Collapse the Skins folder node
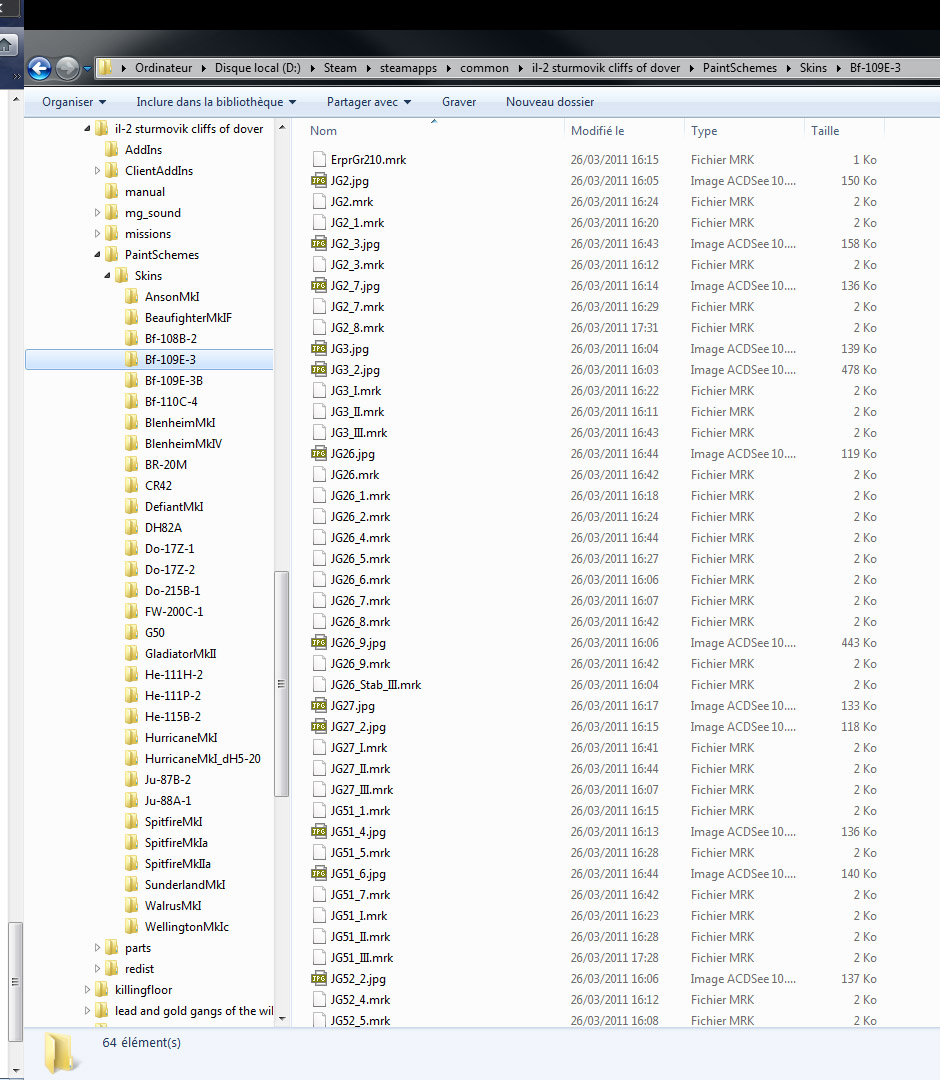 [x=107, y=276]
